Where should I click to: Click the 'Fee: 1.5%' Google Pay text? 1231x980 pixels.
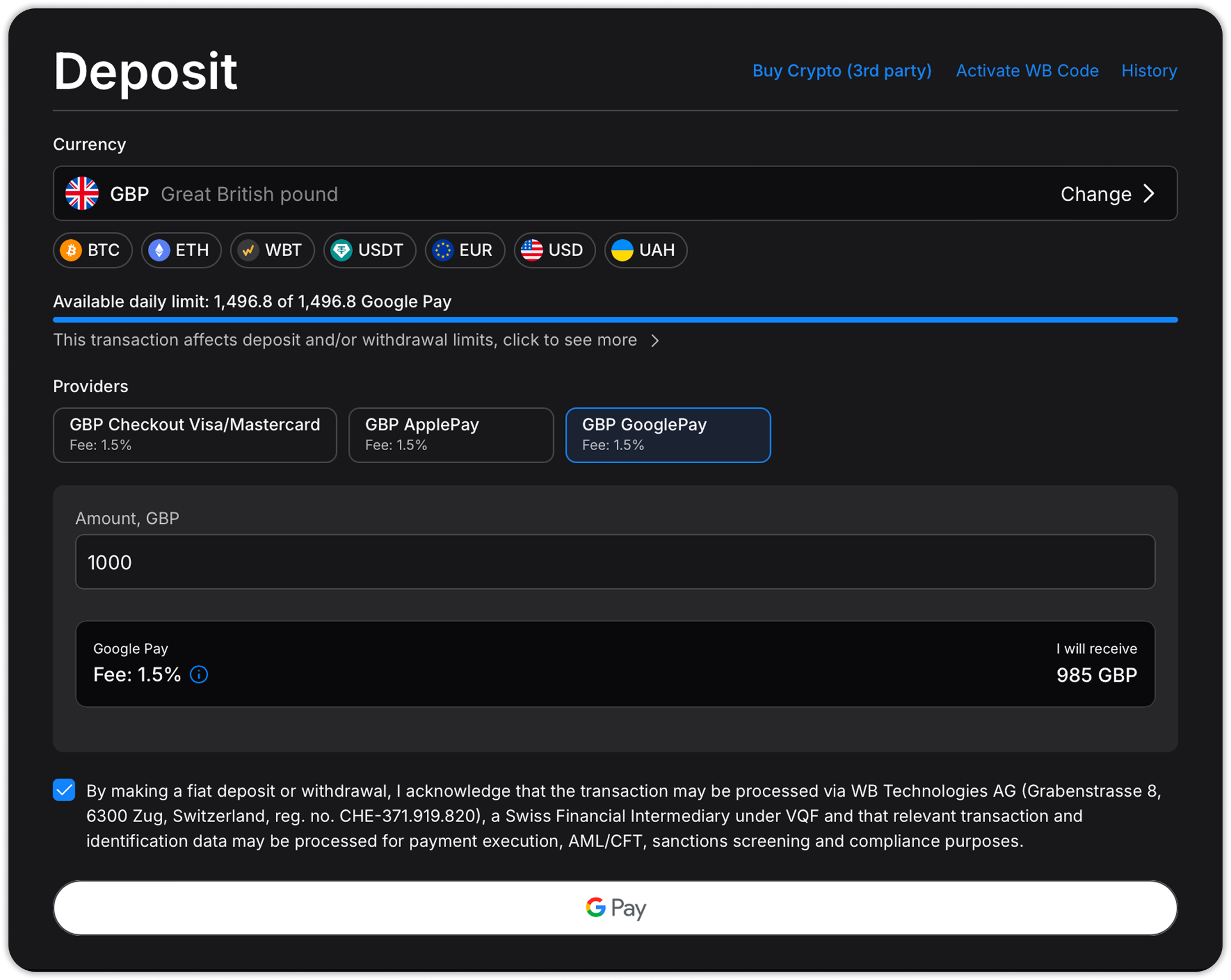(137, 675)
